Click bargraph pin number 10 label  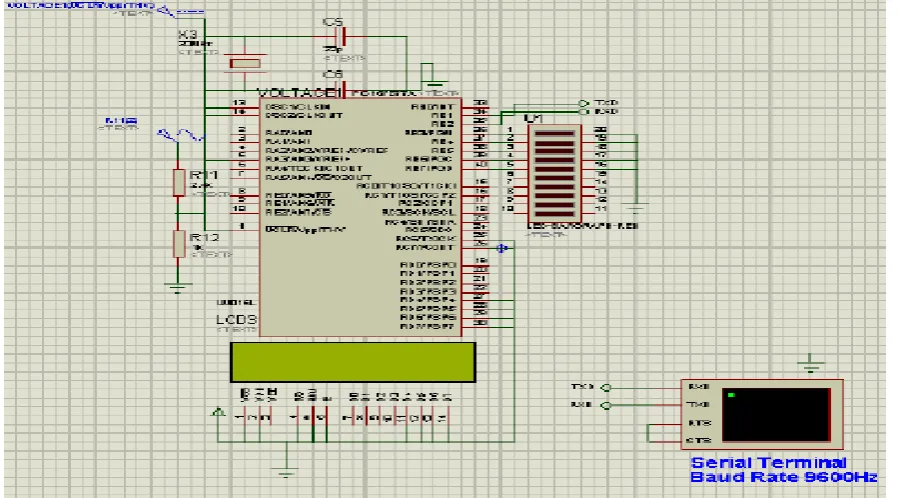(x=508, y=209)
